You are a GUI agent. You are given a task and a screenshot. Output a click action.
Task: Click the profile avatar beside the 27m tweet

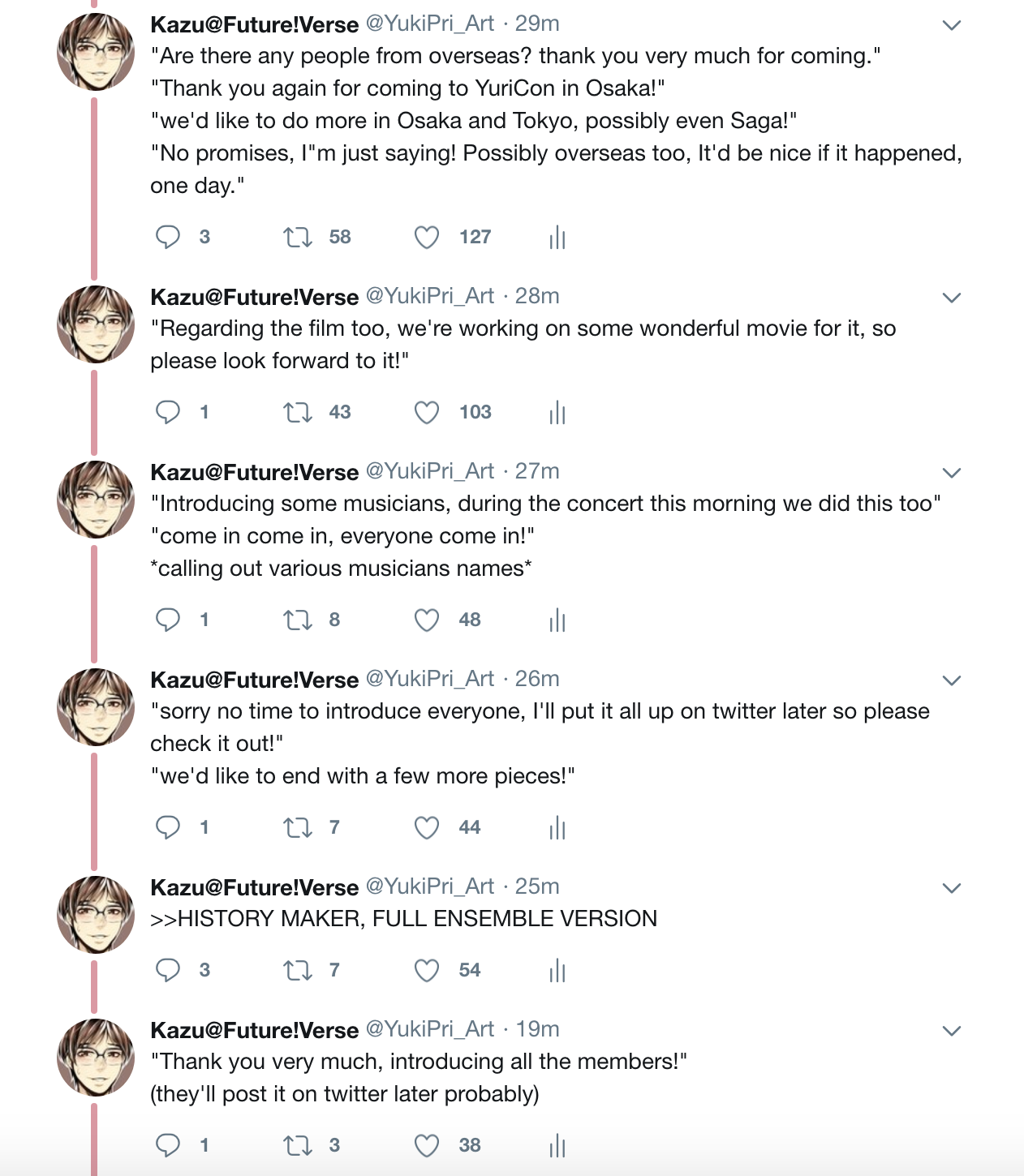[96, 500]
